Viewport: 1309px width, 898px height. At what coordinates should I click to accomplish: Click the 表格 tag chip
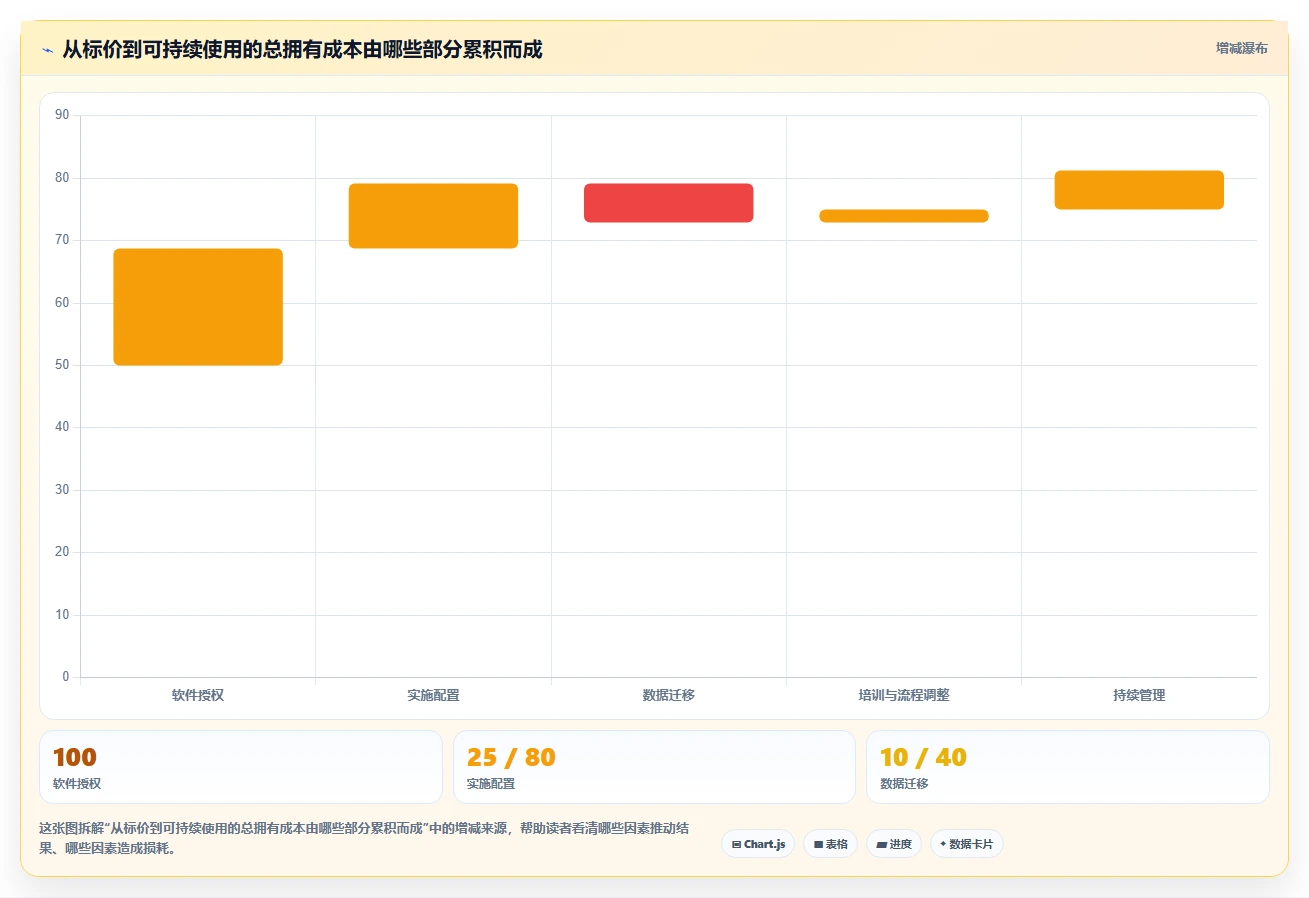[x=830, y=844]
